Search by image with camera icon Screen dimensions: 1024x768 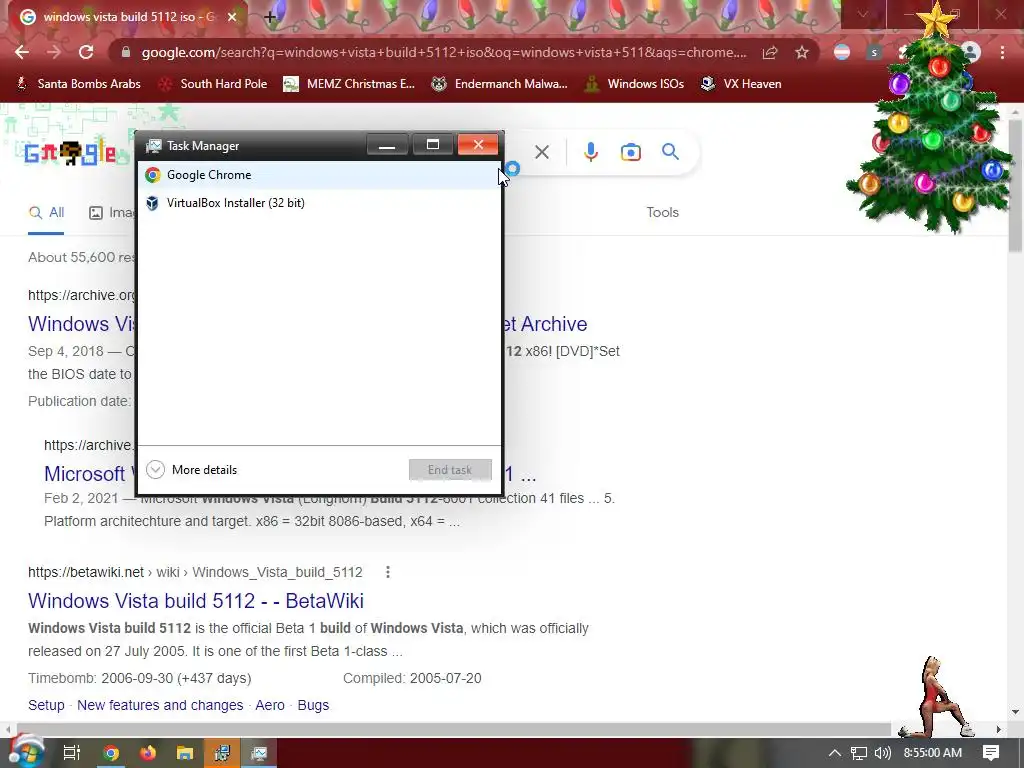(x=630, y=152)
